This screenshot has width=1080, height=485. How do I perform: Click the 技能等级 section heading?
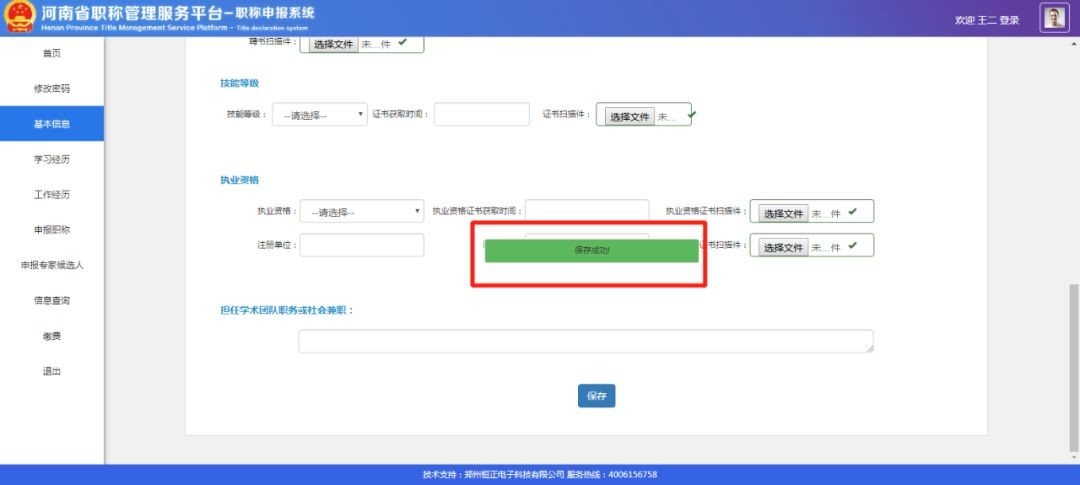tap(239, 83)
